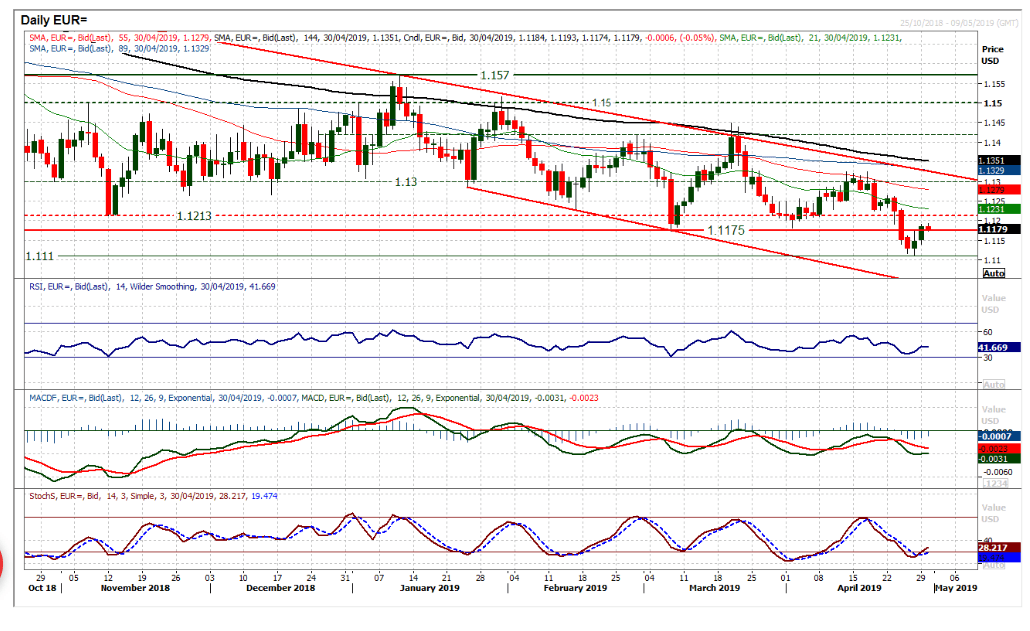Click the Stochastic 28.217 value tag

[x=1001, y=547]
